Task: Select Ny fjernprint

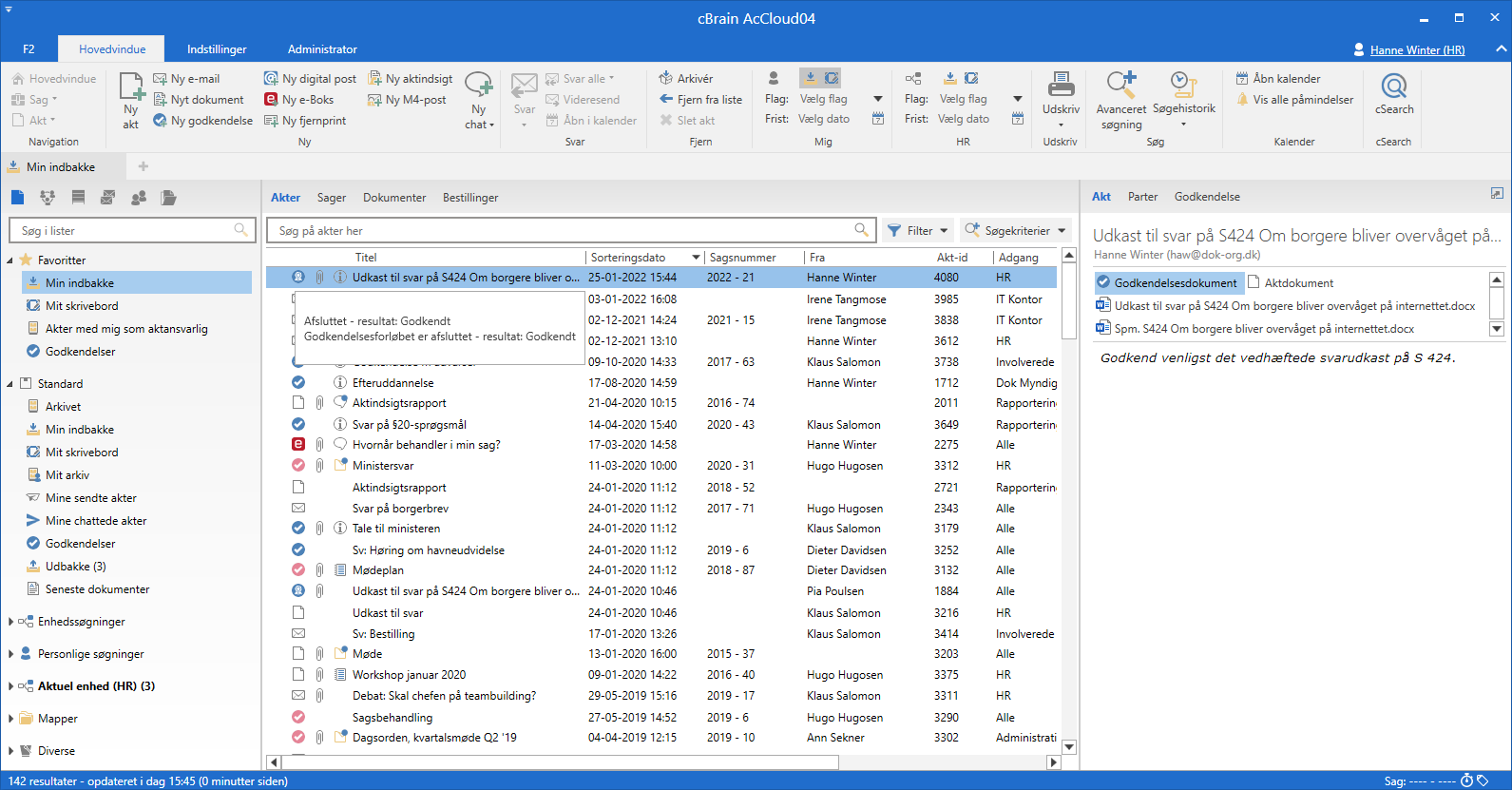Action: click(x=305, y=121)
